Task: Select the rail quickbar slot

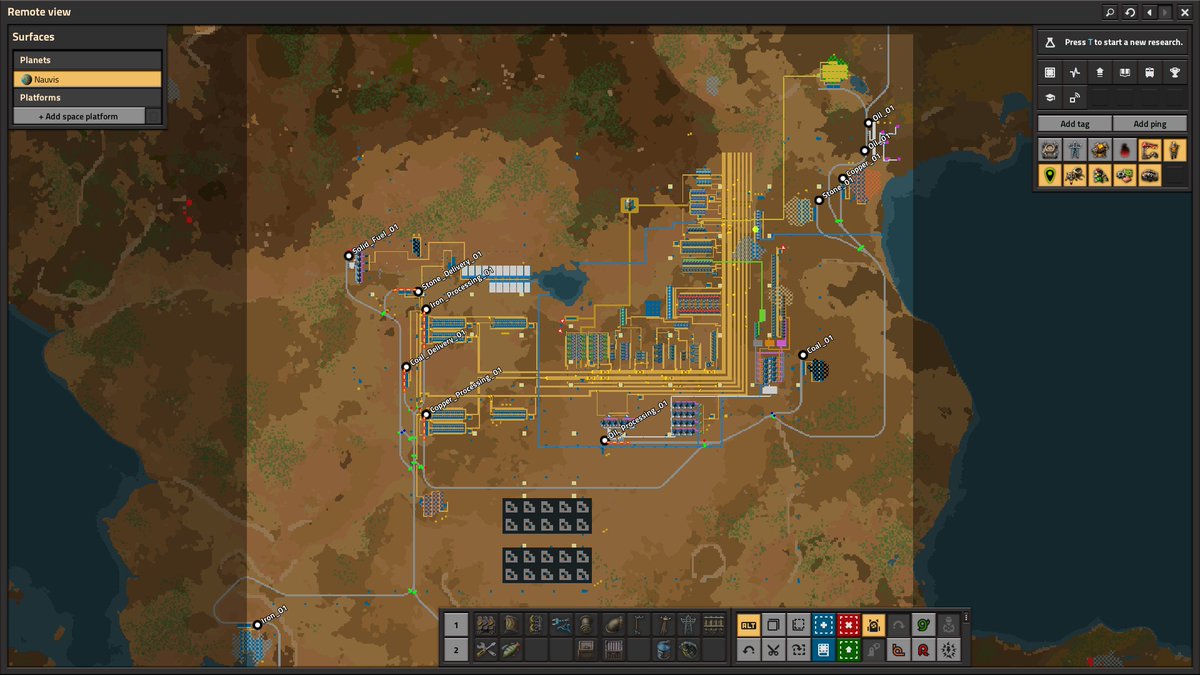Action: (x=713, y=625)
